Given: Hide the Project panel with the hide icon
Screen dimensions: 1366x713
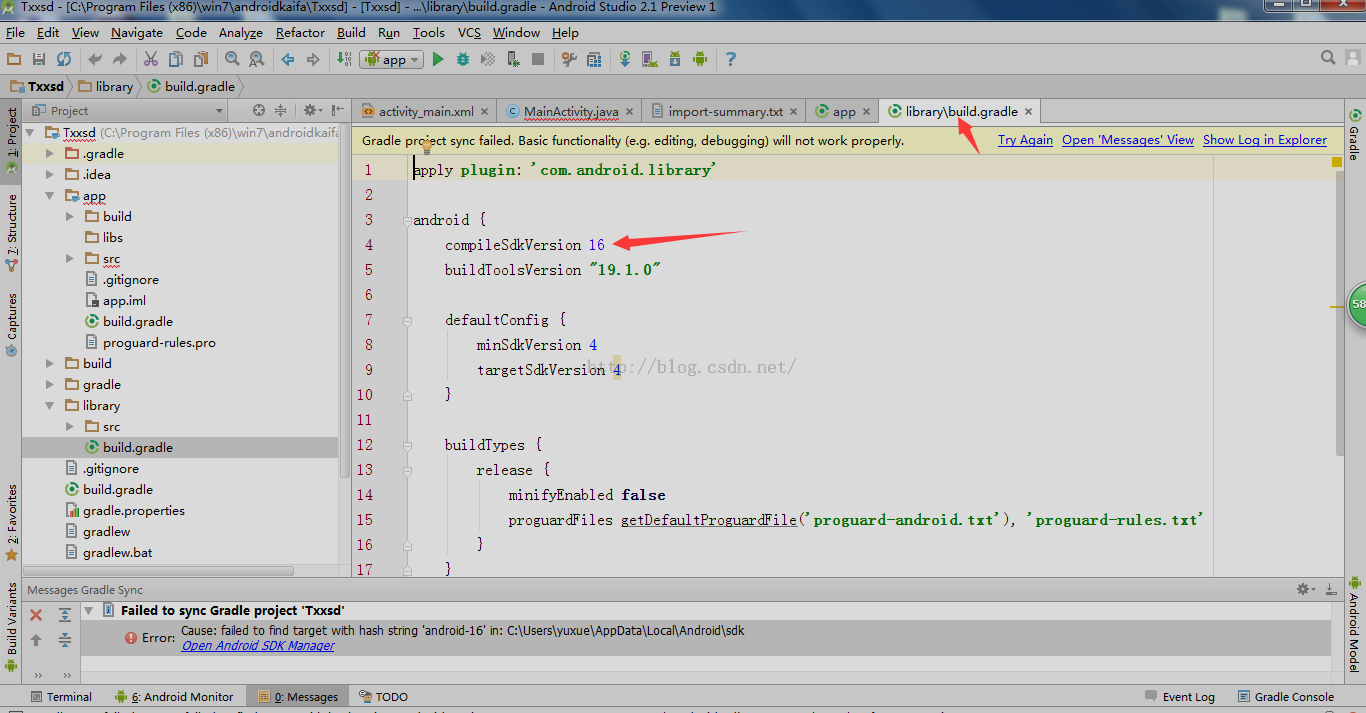Looking at the screenshot, I should click(x=338, y=111).
